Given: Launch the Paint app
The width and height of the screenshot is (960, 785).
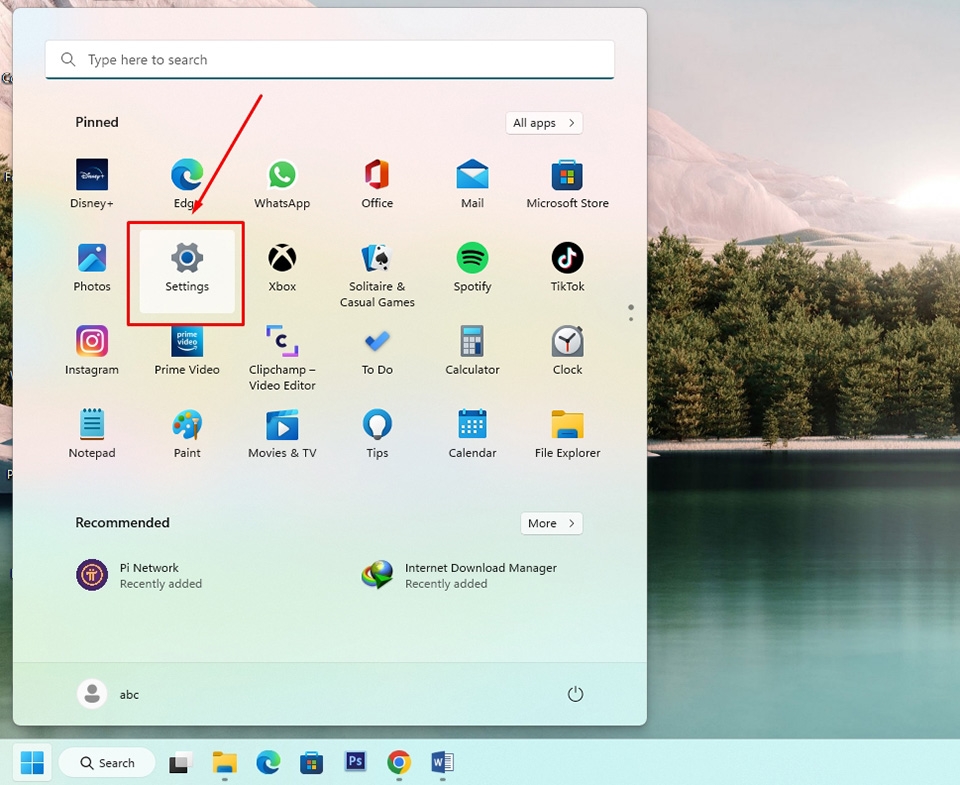Looking at the screenshot, I should point(187,434).
